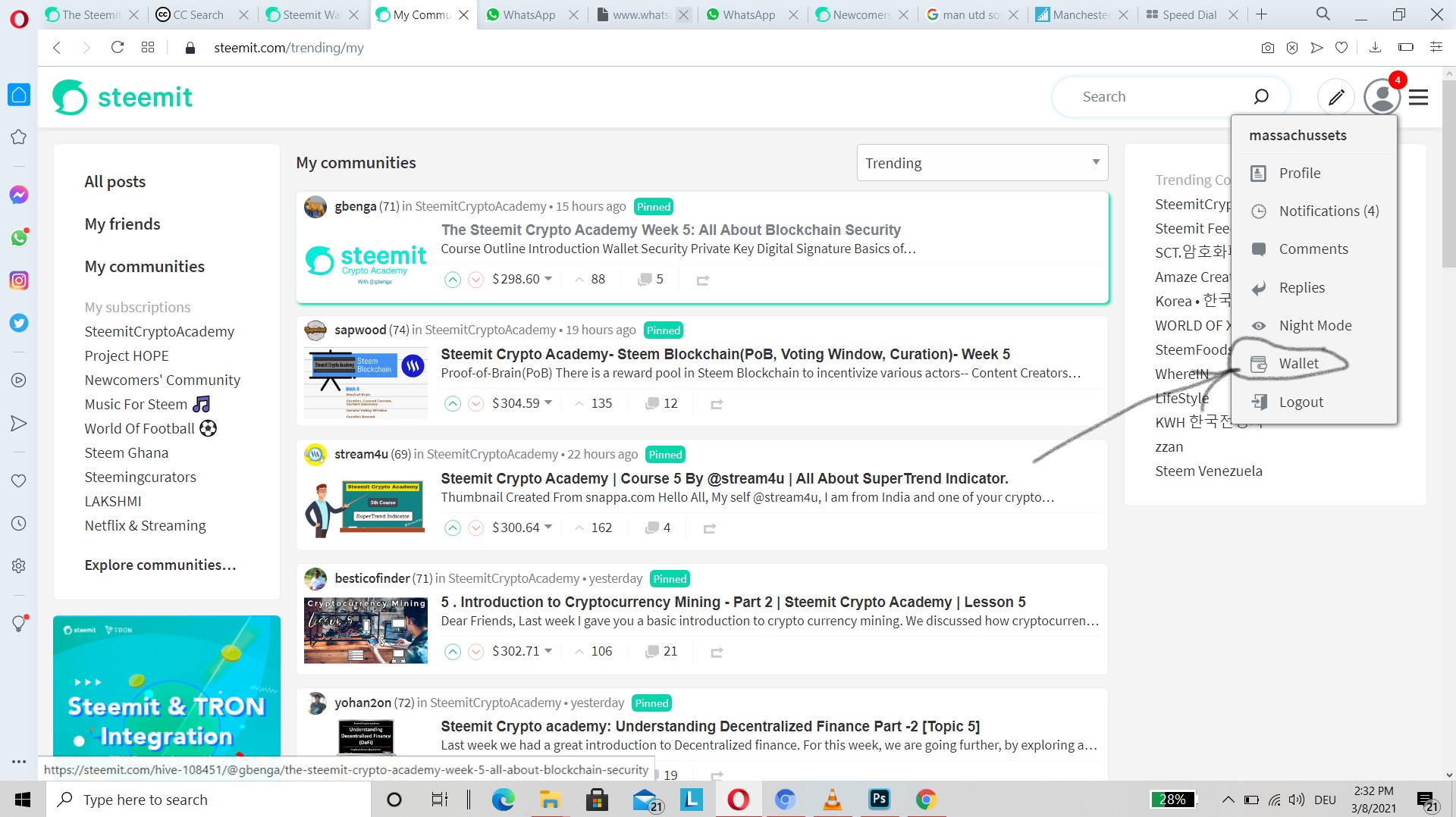Open the Wallet menu entry
1456x817 pixels.
pos(1298,364)
